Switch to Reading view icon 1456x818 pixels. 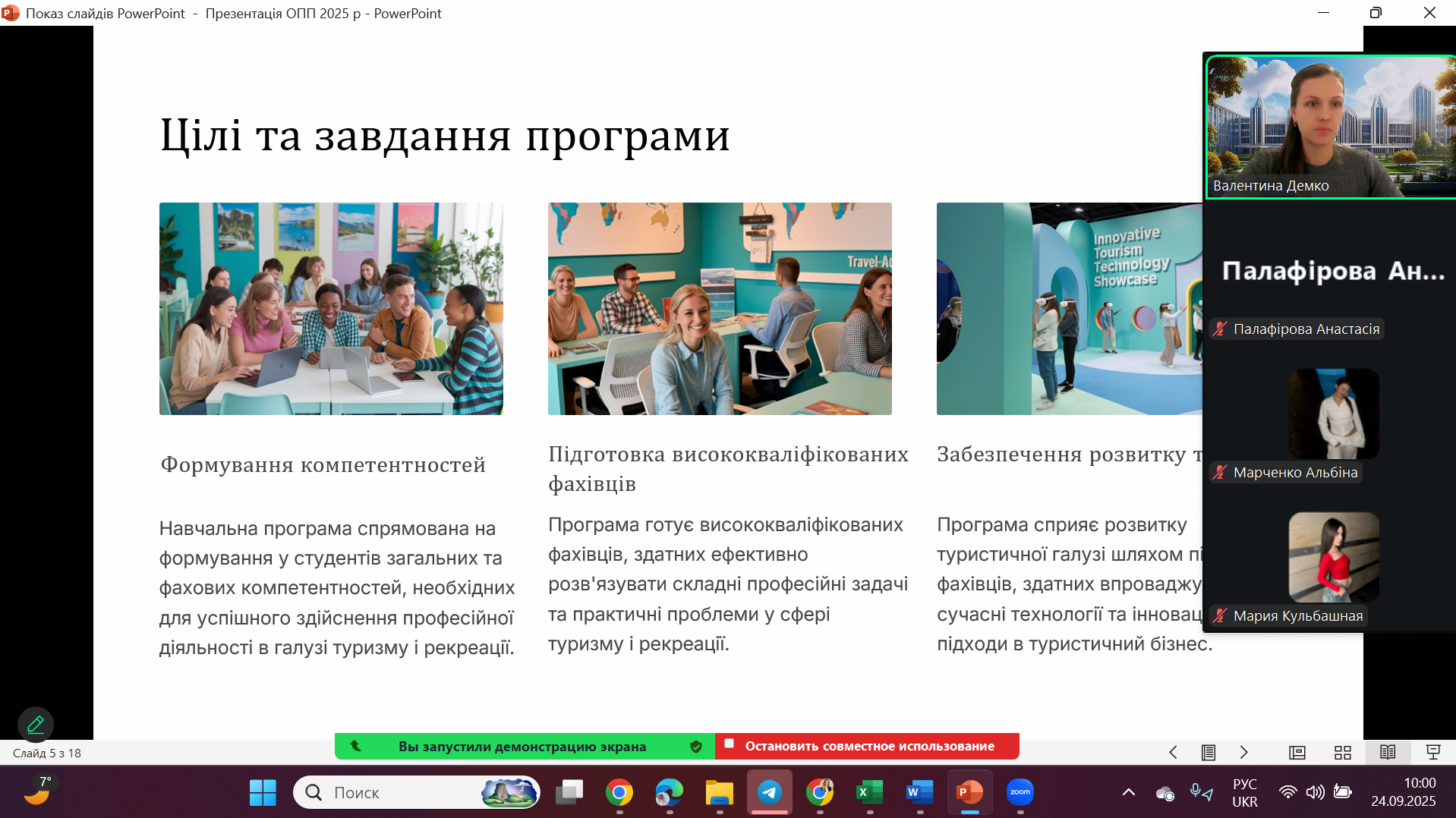pyautogui.click(x=1388, y=752)
